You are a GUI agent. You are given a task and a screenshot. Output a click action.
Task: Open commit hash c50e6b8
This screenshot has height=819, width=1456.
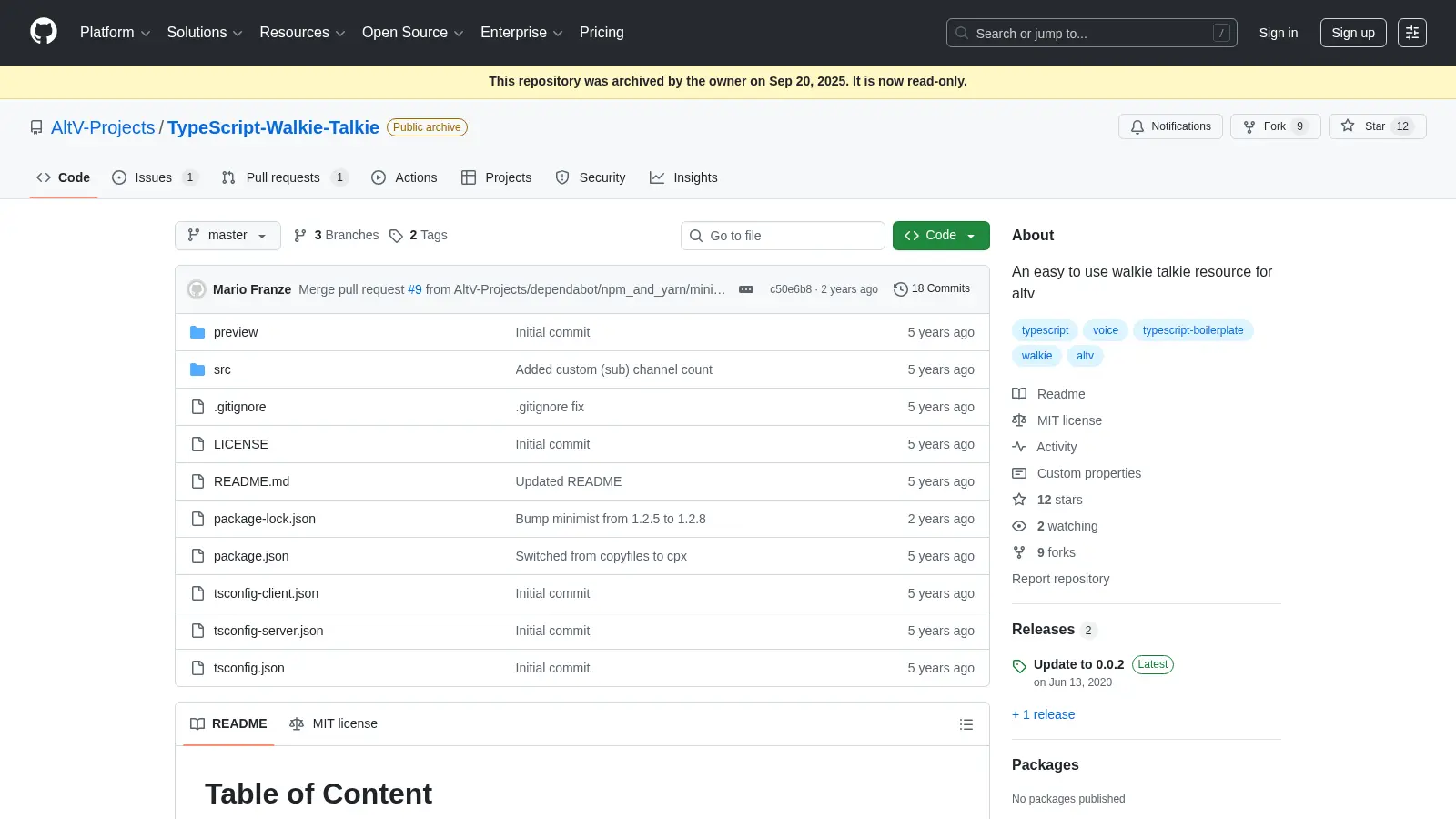790,289
